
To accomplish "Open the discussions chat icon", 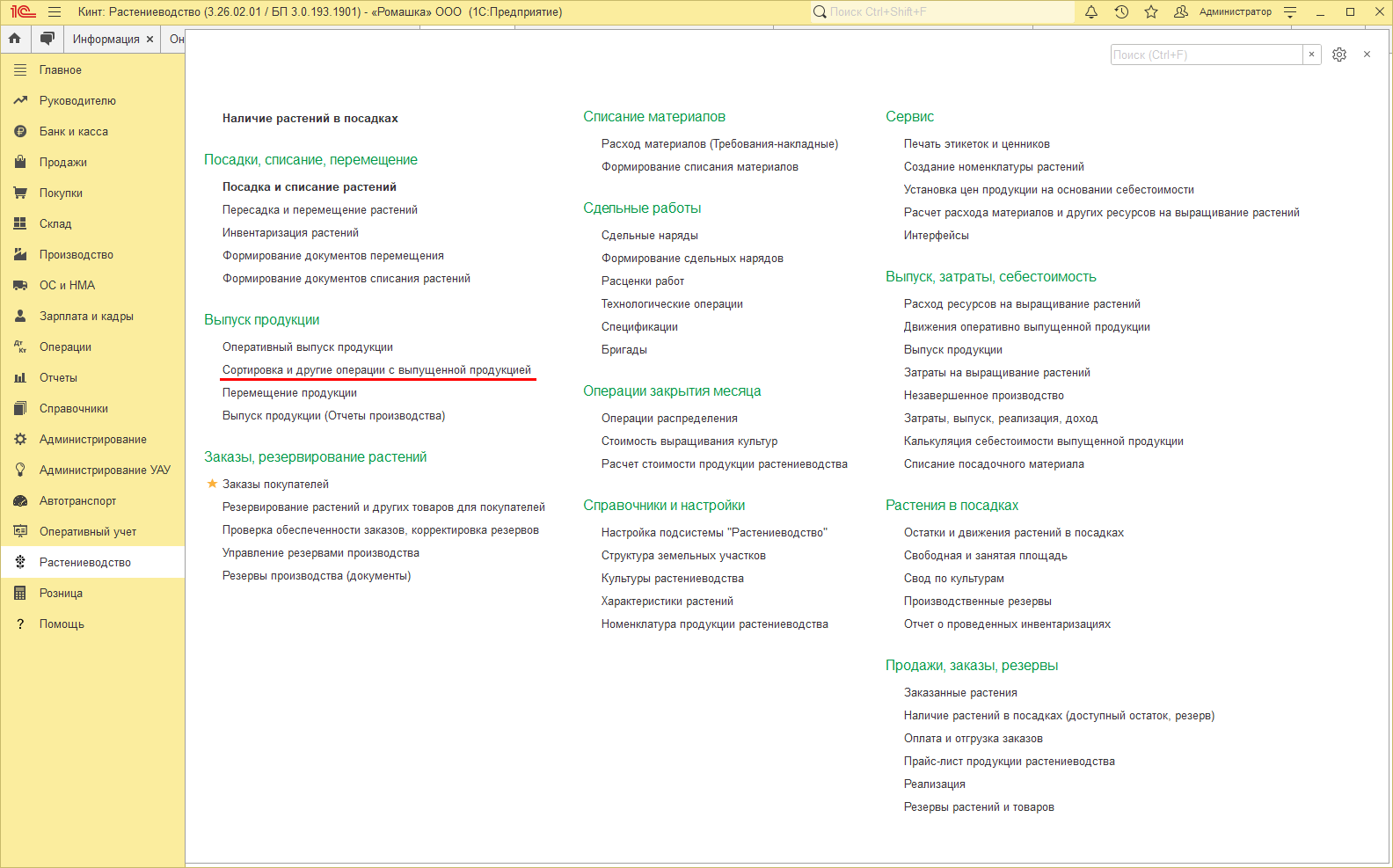I will point(47,39).
